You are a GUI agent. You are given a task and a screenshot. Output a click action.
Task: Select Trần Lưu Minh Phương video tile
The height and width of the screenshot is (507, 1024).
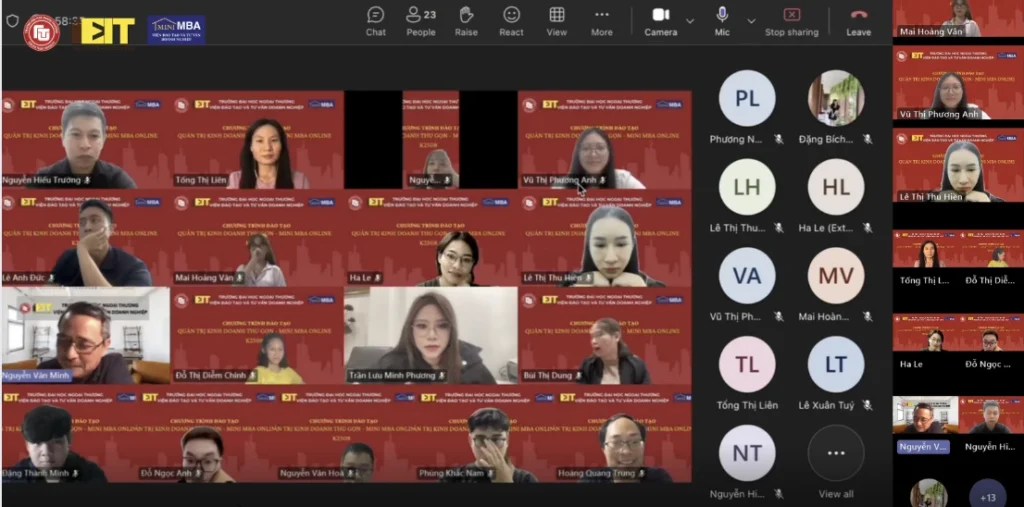click(431, 336)
